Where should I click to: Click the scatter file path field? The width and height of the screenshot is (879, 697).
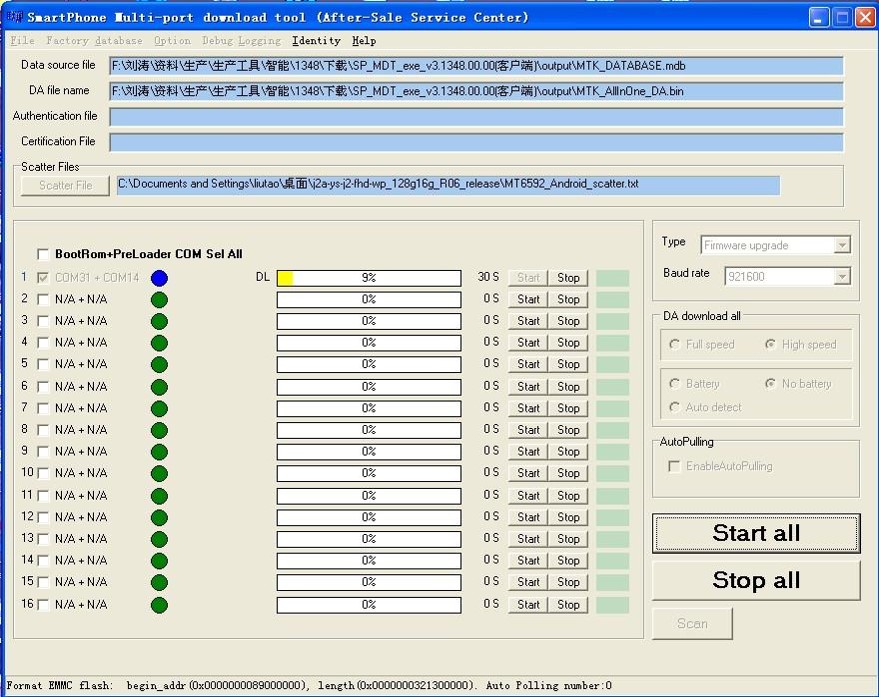coord(448,185)
